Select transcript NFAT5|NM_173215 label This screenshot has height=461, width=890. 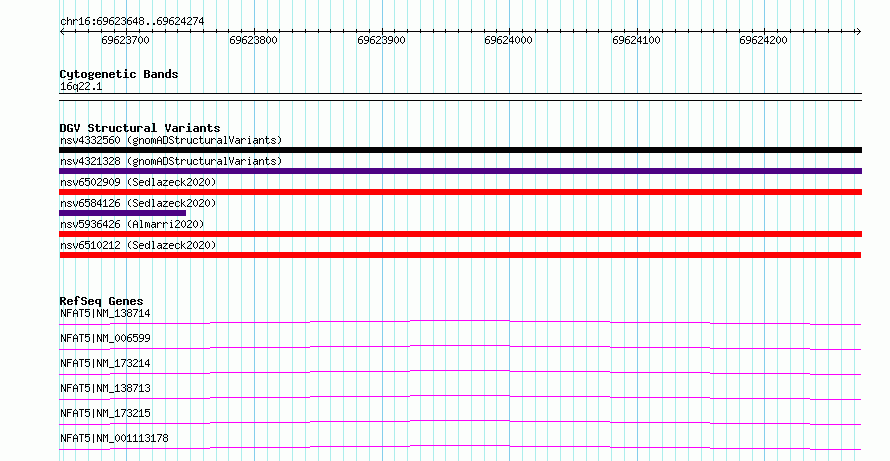point(105,413)
